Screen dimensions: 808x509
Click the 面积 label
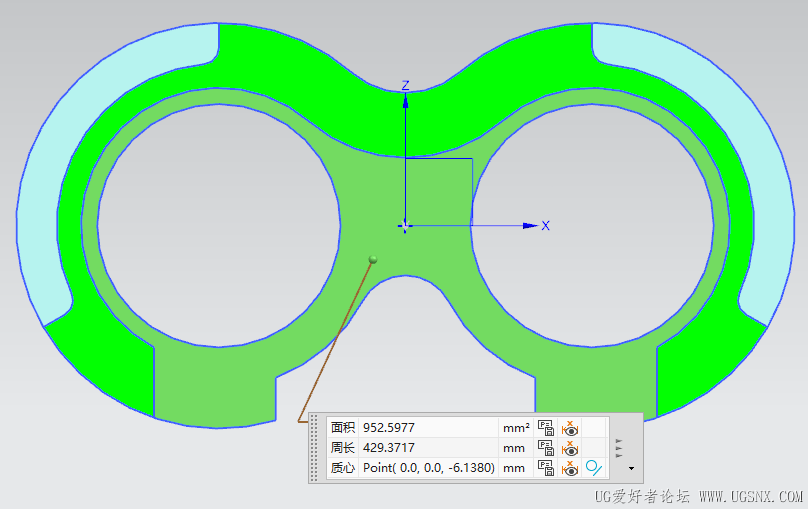pyautogui.click(x=343, y=428)
